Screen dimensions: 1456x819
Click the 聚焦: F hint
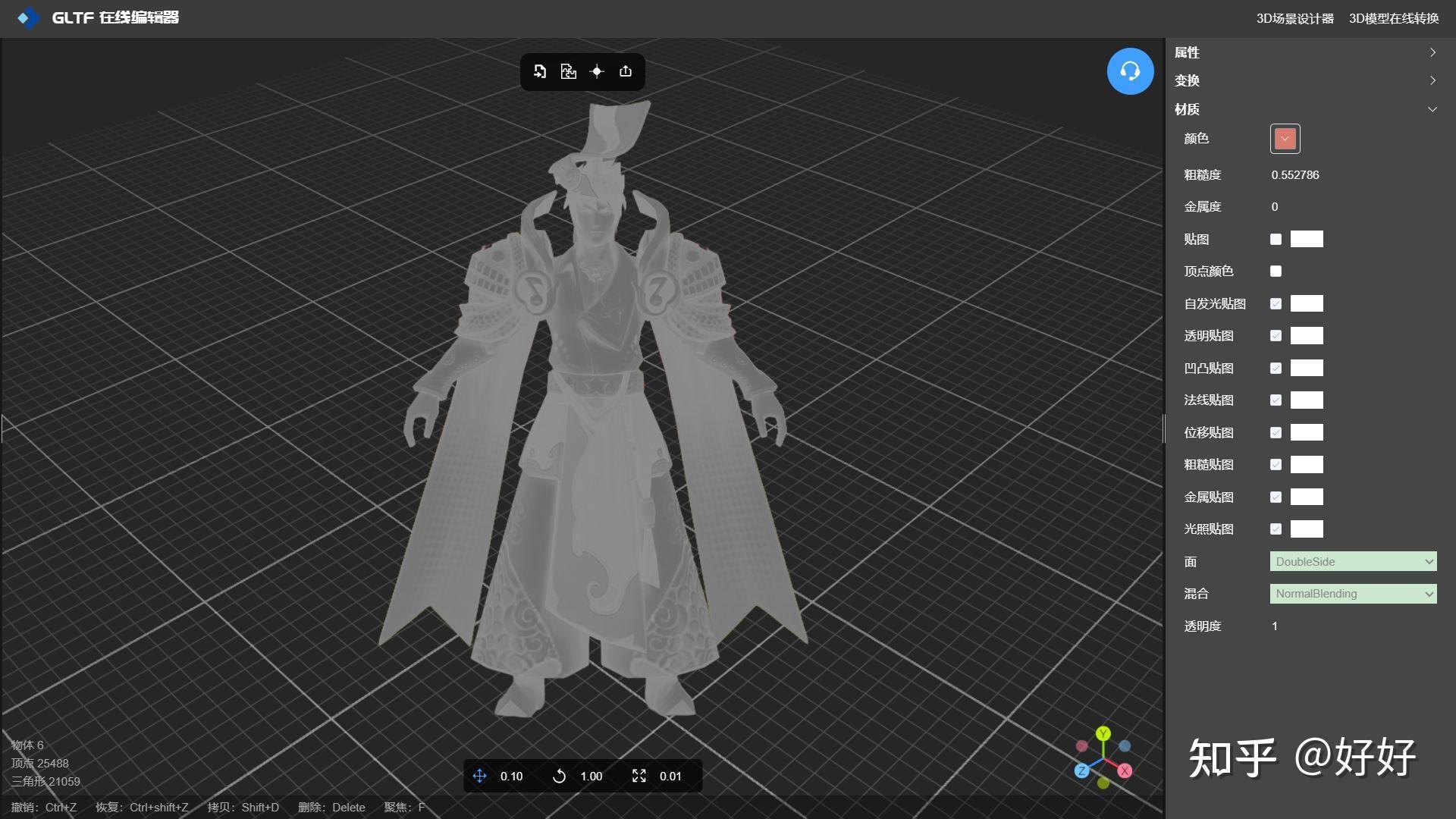[x=404, y=808]
